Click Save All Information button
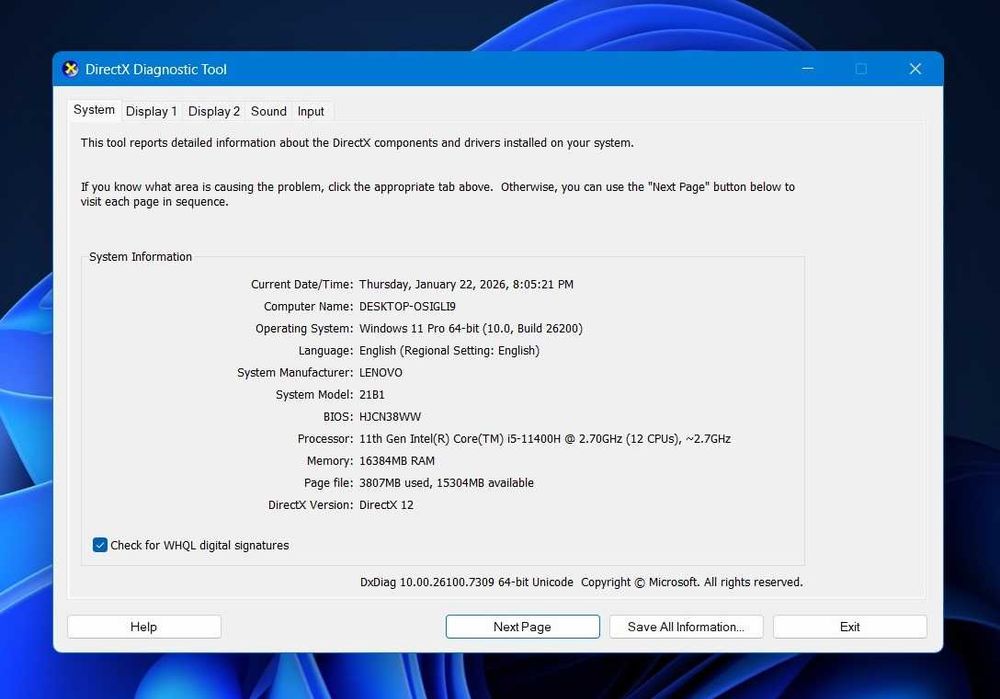Viewport: 1000px width, 699px height. [686, 626]
